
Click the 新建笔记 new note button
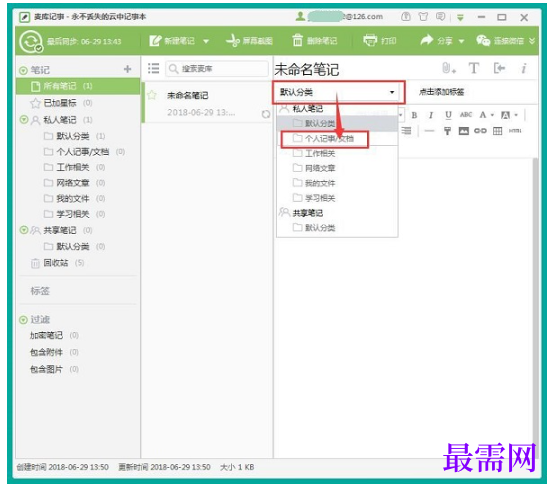[x=172, y=41]
